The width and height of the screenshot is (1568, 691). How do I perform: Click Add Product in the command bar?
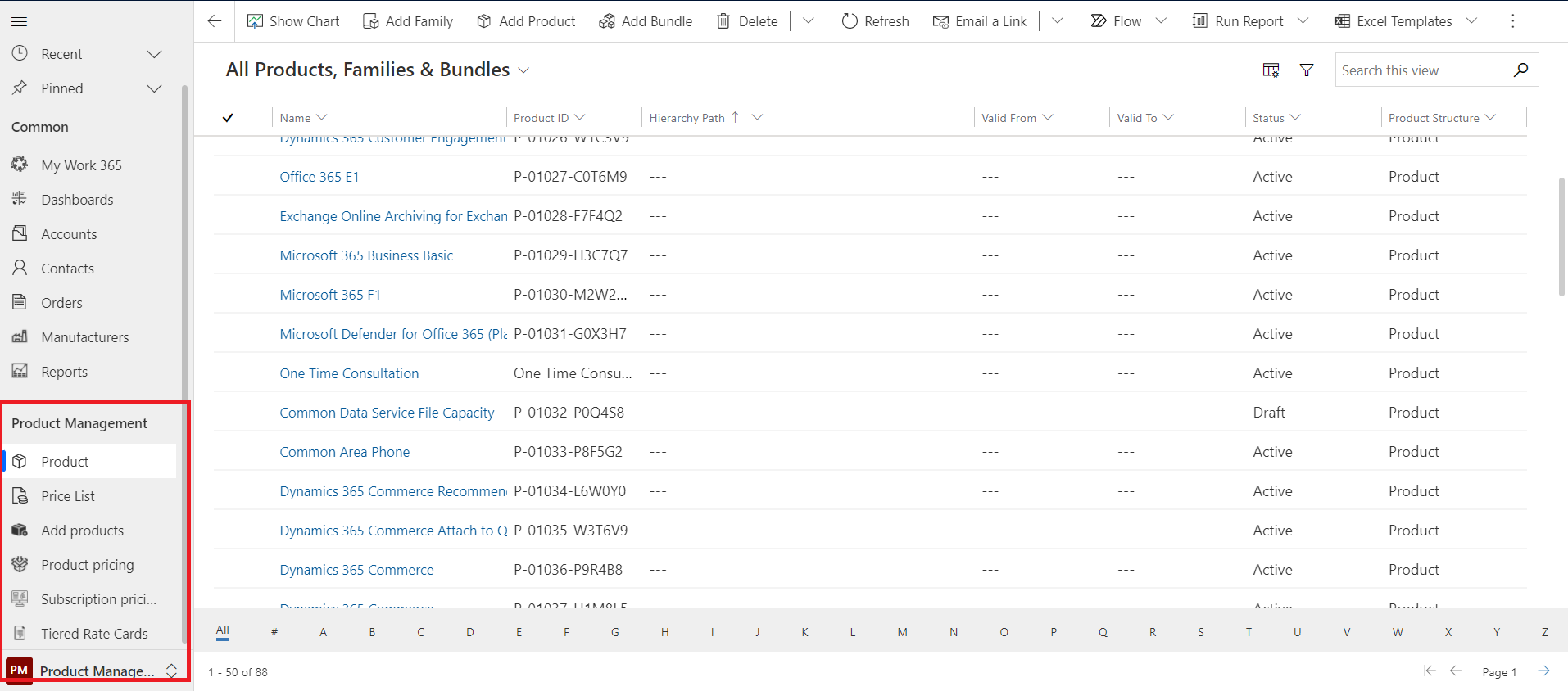coord(526,21)
